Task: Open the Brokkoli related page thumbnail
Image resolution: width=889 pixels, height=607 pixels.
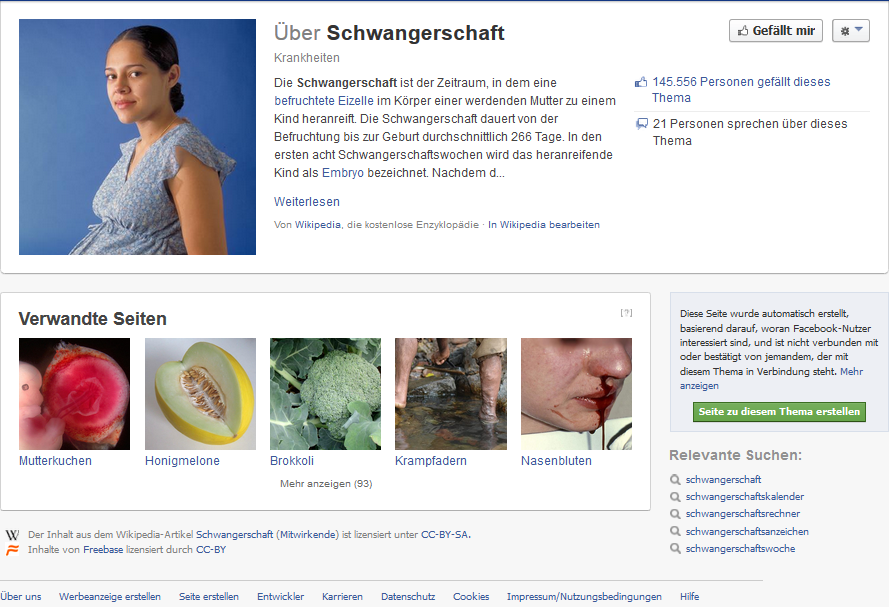Action: click(325, 394)
